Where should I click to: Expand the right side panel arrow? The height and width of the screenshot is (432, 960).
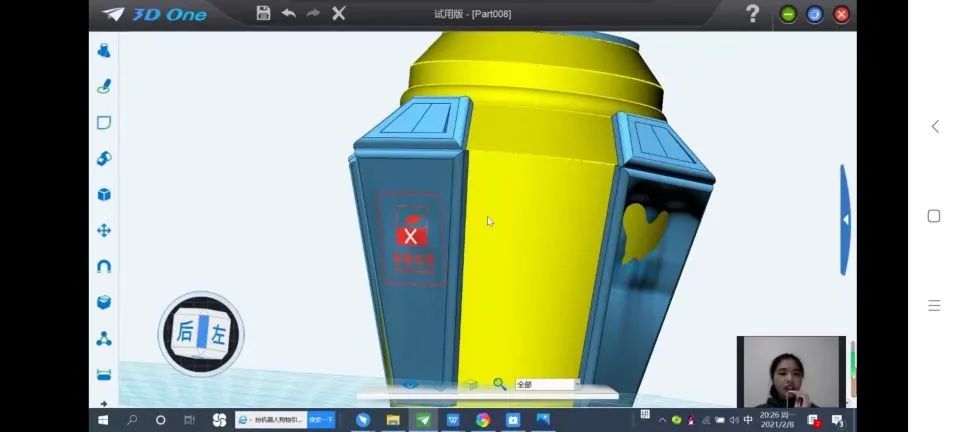pyautogui.click(x=846, y=220)
